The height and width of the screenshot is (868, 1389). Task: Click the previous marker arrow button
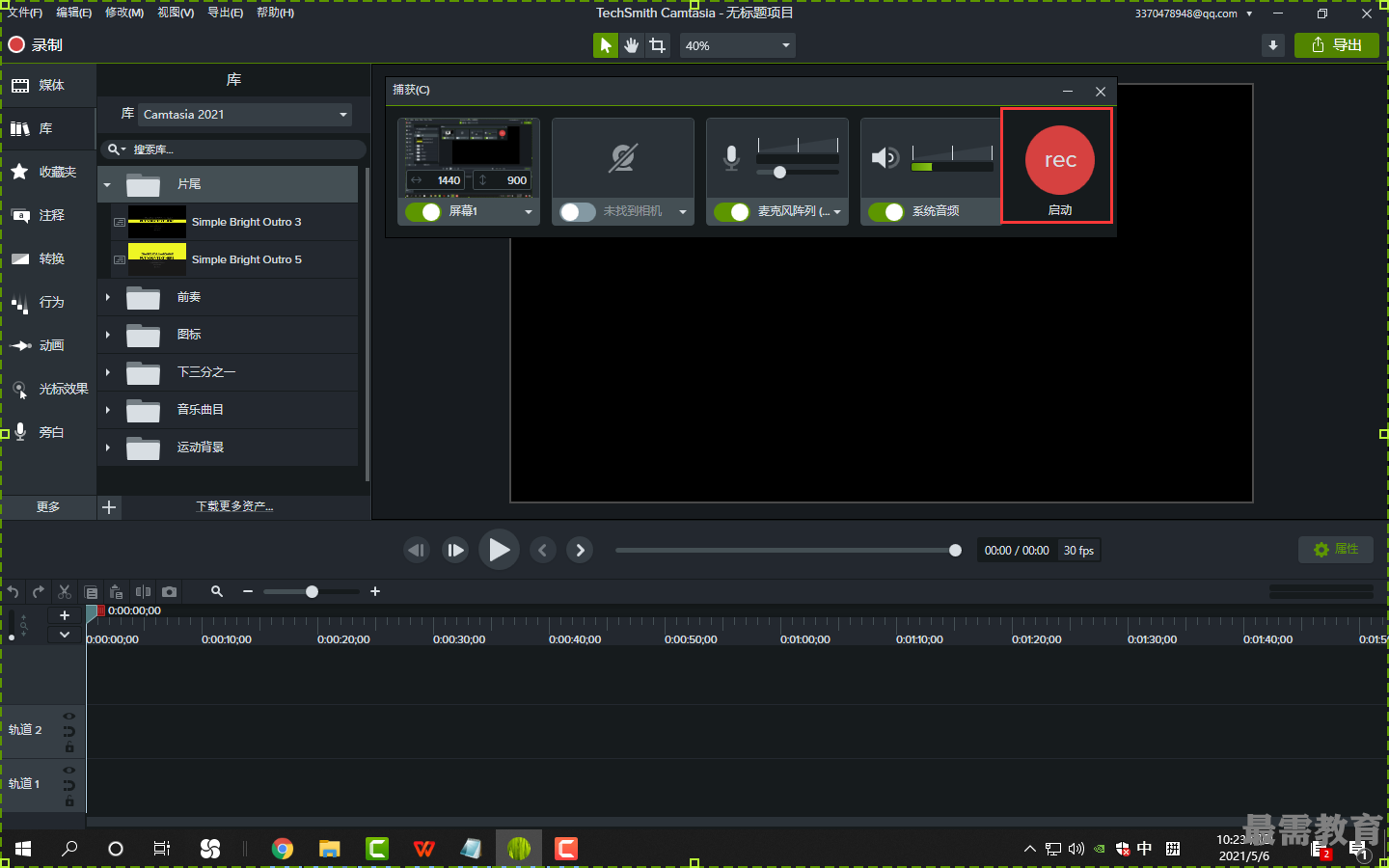coord(543,550)
